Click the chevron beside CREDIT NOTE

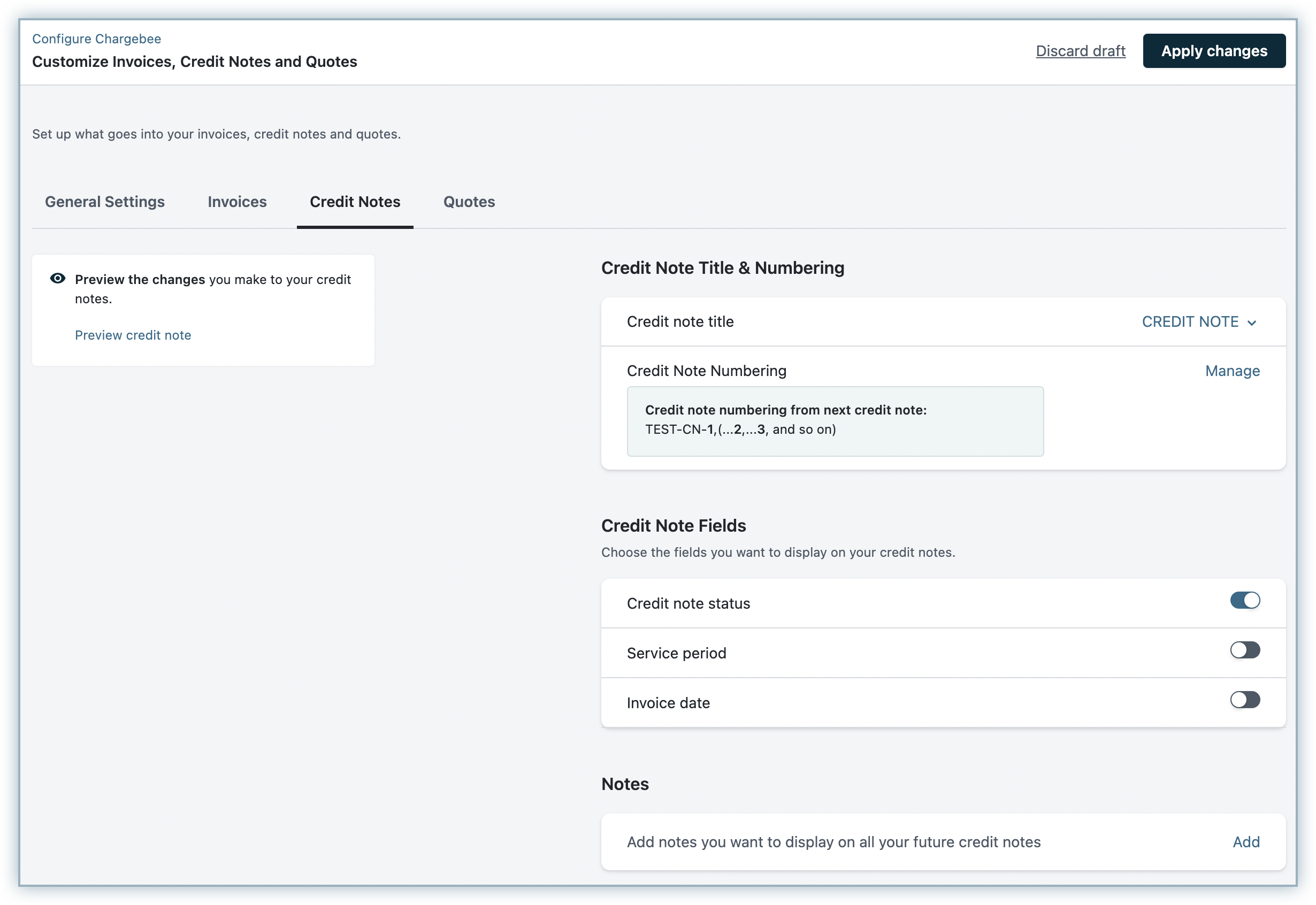coord(1252,323)
